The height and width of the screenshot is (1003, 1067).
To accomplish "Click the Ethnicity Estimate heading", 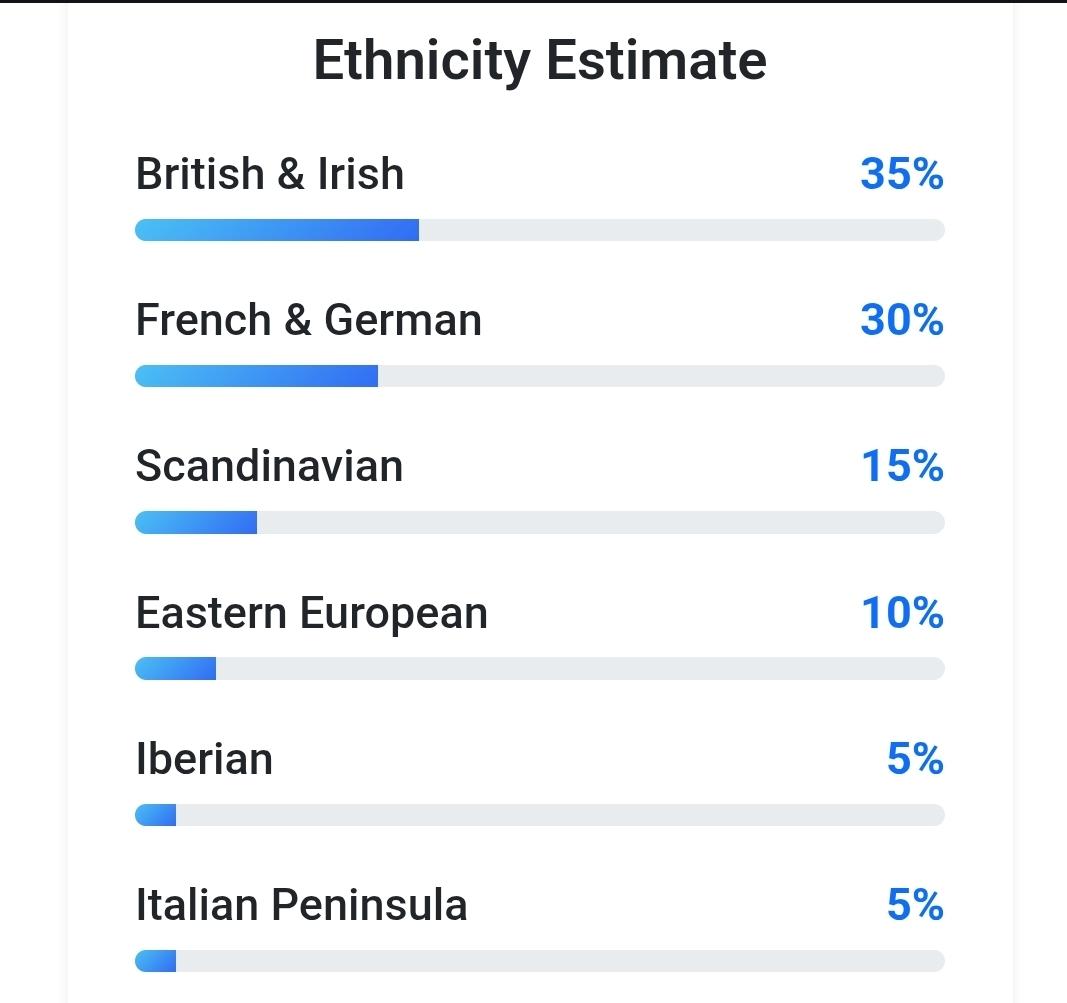I will tap(540, 60).
